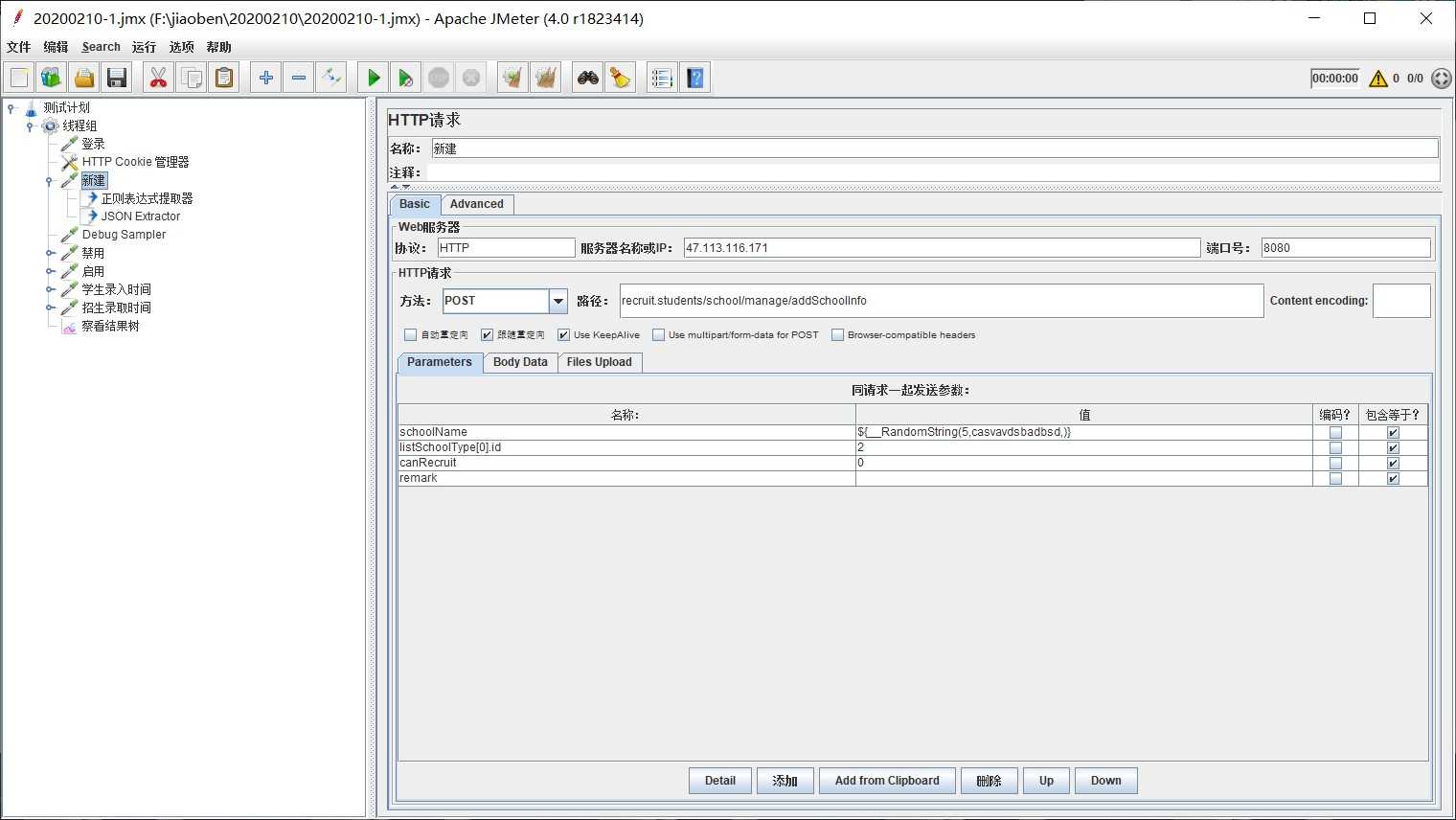Open the Search menu

coord(101,47)
